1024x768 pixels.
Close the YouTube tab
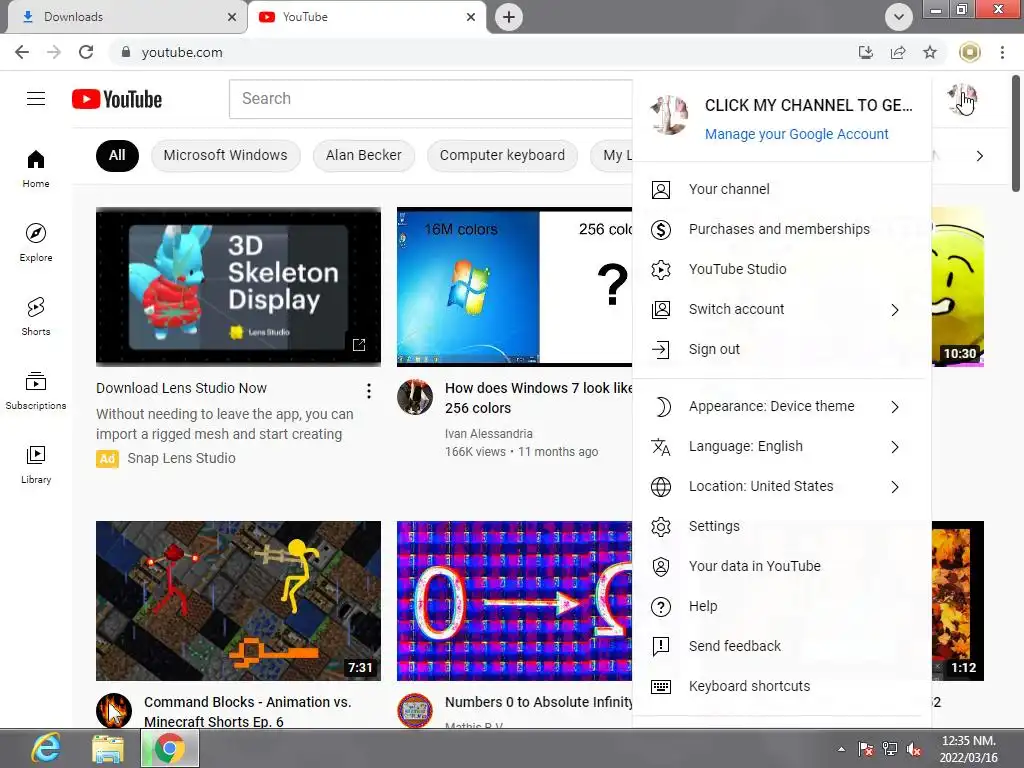(471, 17)
